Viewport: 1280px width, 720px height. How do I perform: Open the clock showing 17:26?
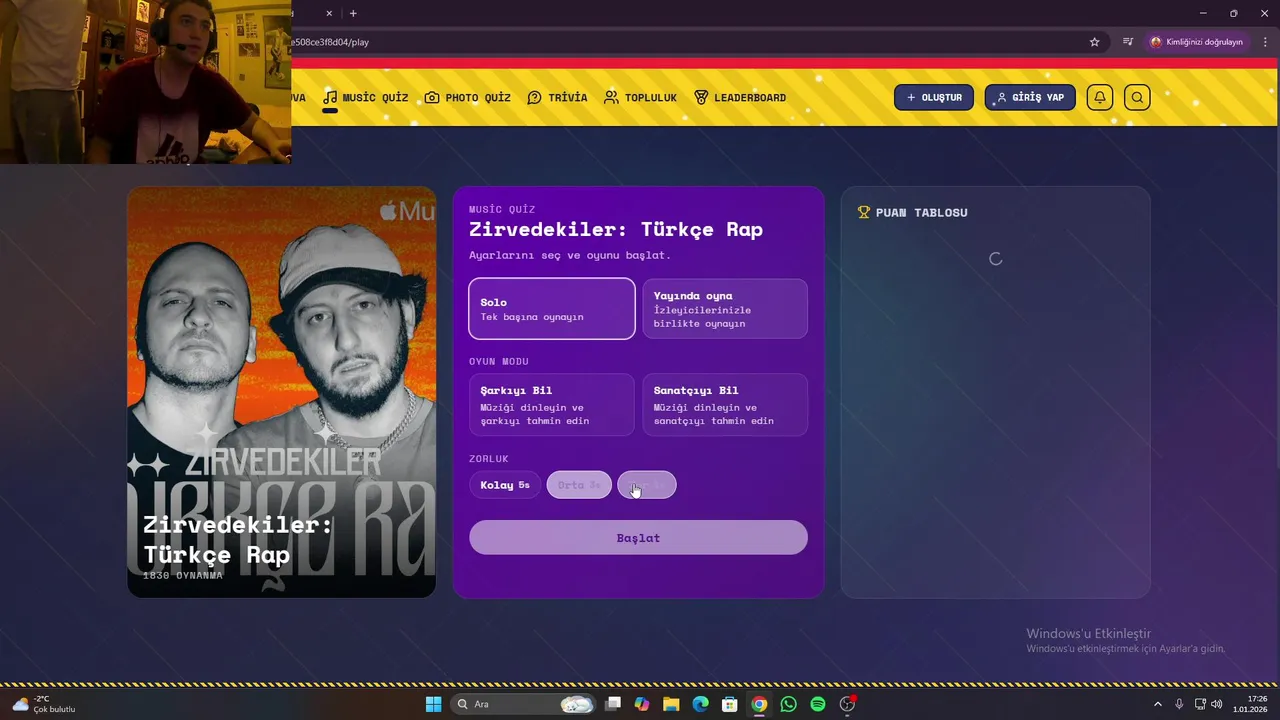(x=1250, y=704)
